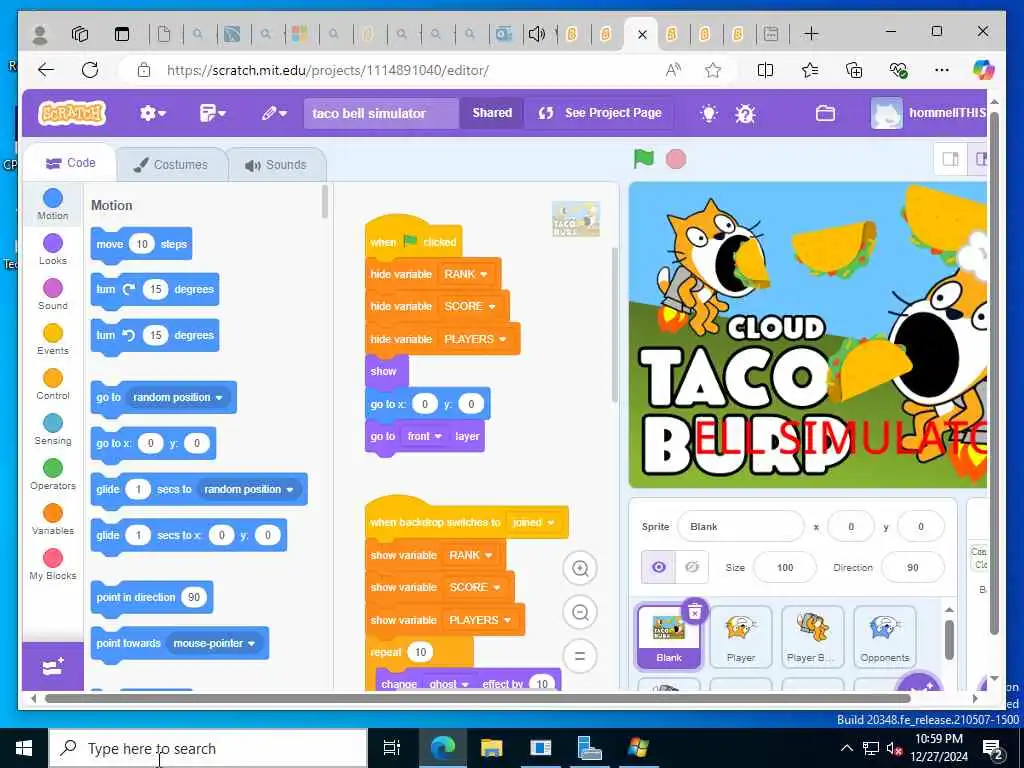The image size is (1024, 768).
Task: Switch to the Code tab
Action: pyautogui.click(x=70, y=163)
